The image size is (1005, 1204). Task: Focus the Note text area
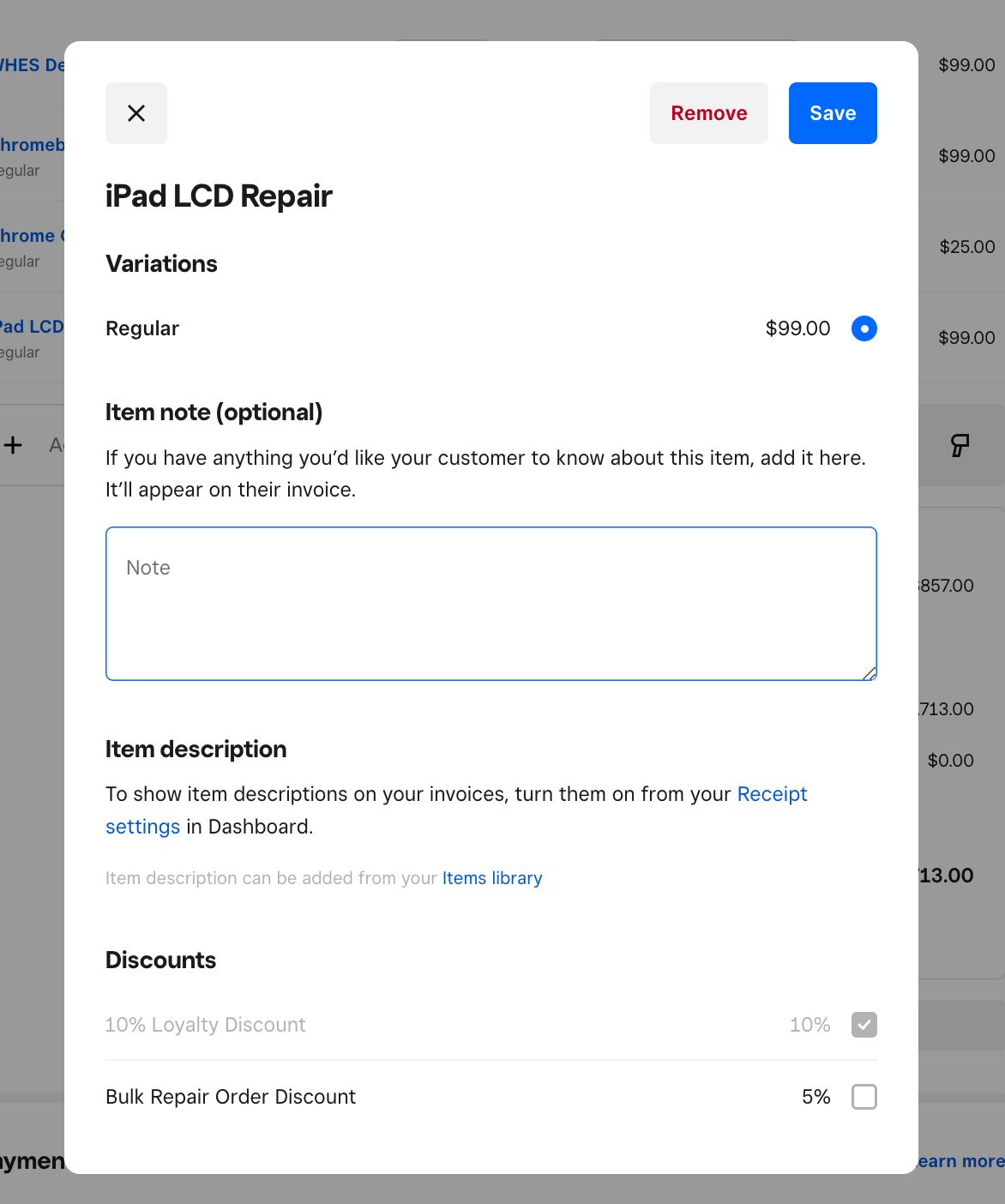pyautogui.click(x=490, y=604)
